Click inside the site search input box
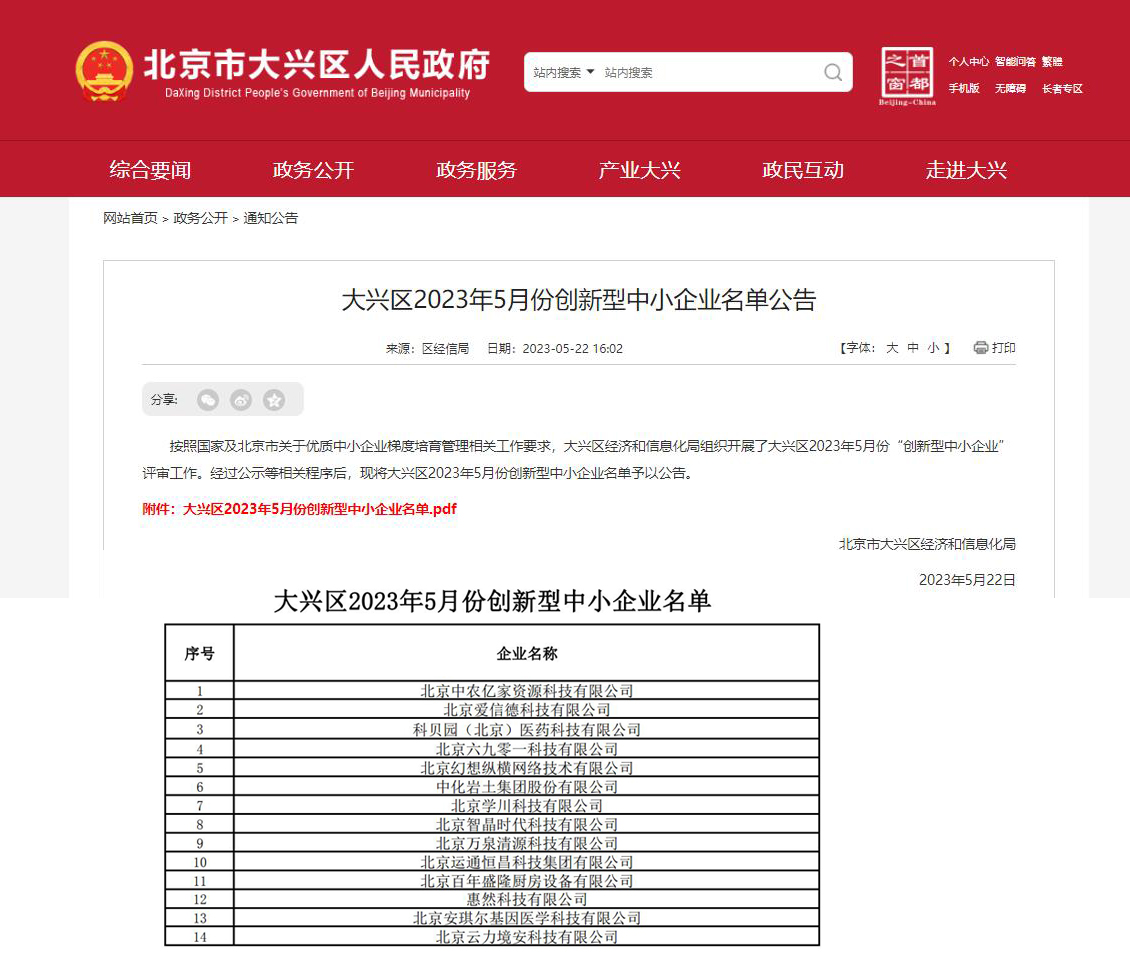 point(700,72)
